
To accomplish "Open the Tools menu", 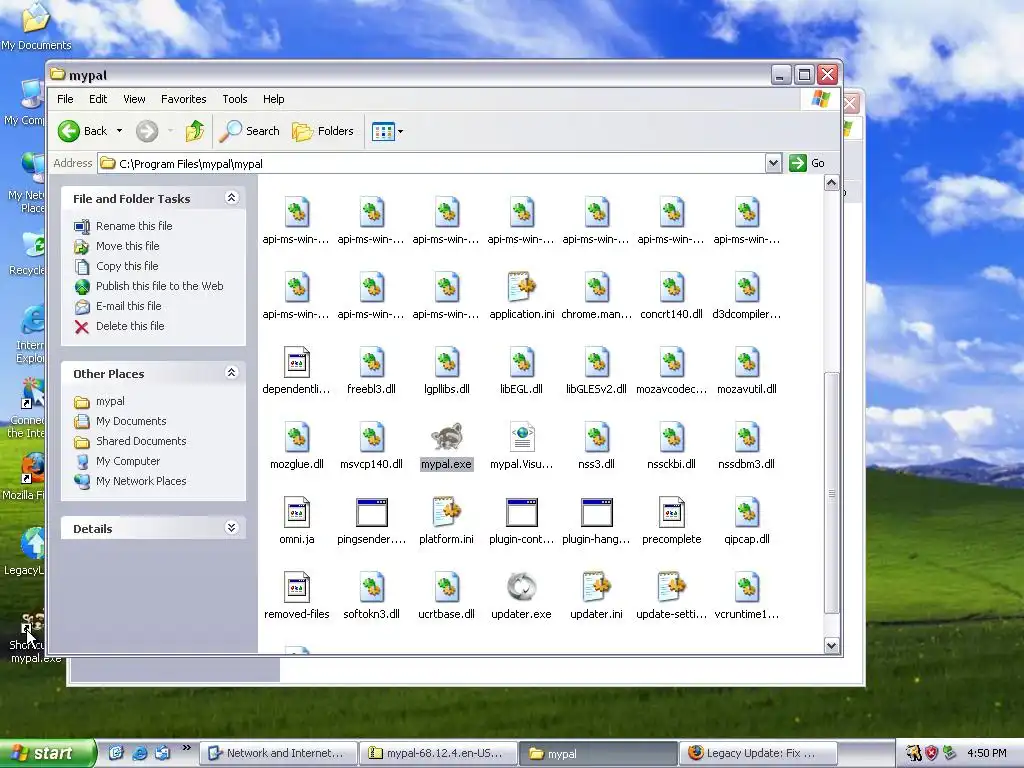I will point(234,99).
